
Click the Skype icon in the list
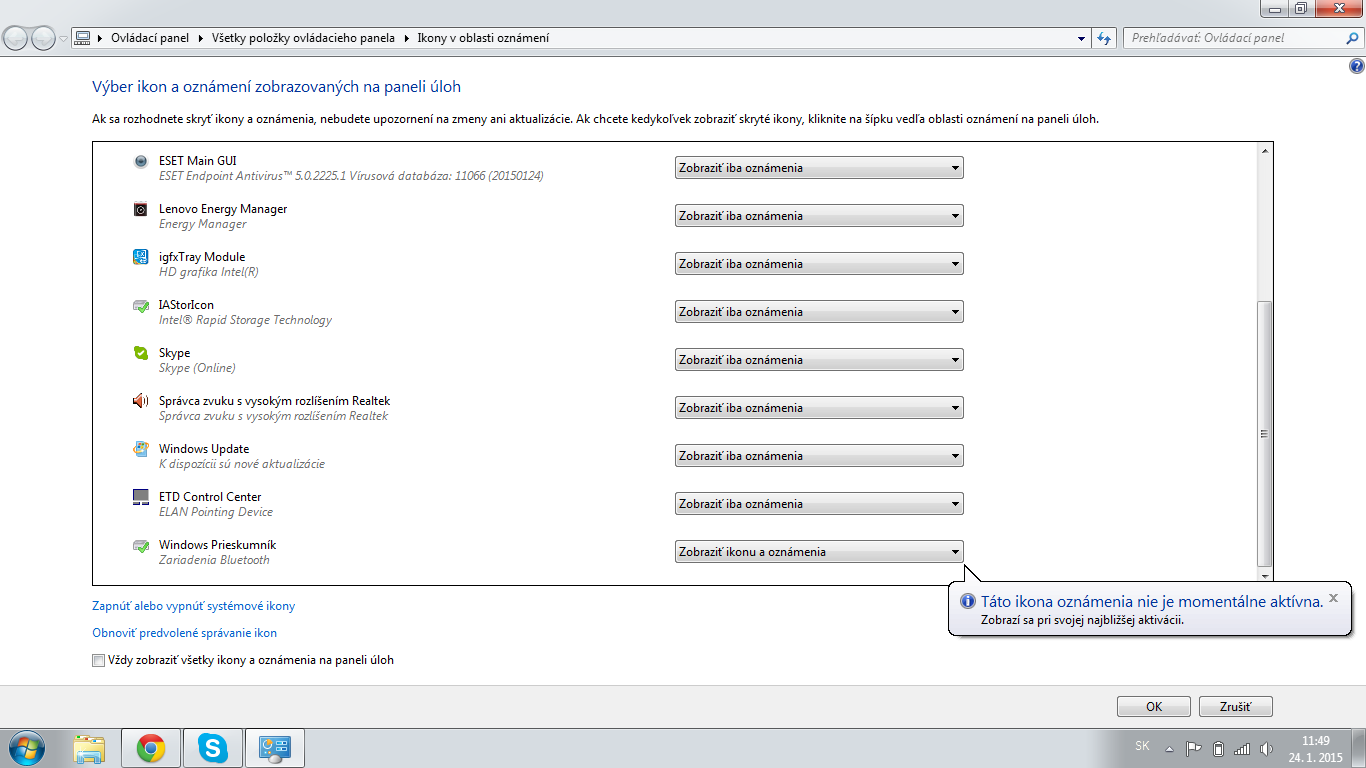pos(141,353)
